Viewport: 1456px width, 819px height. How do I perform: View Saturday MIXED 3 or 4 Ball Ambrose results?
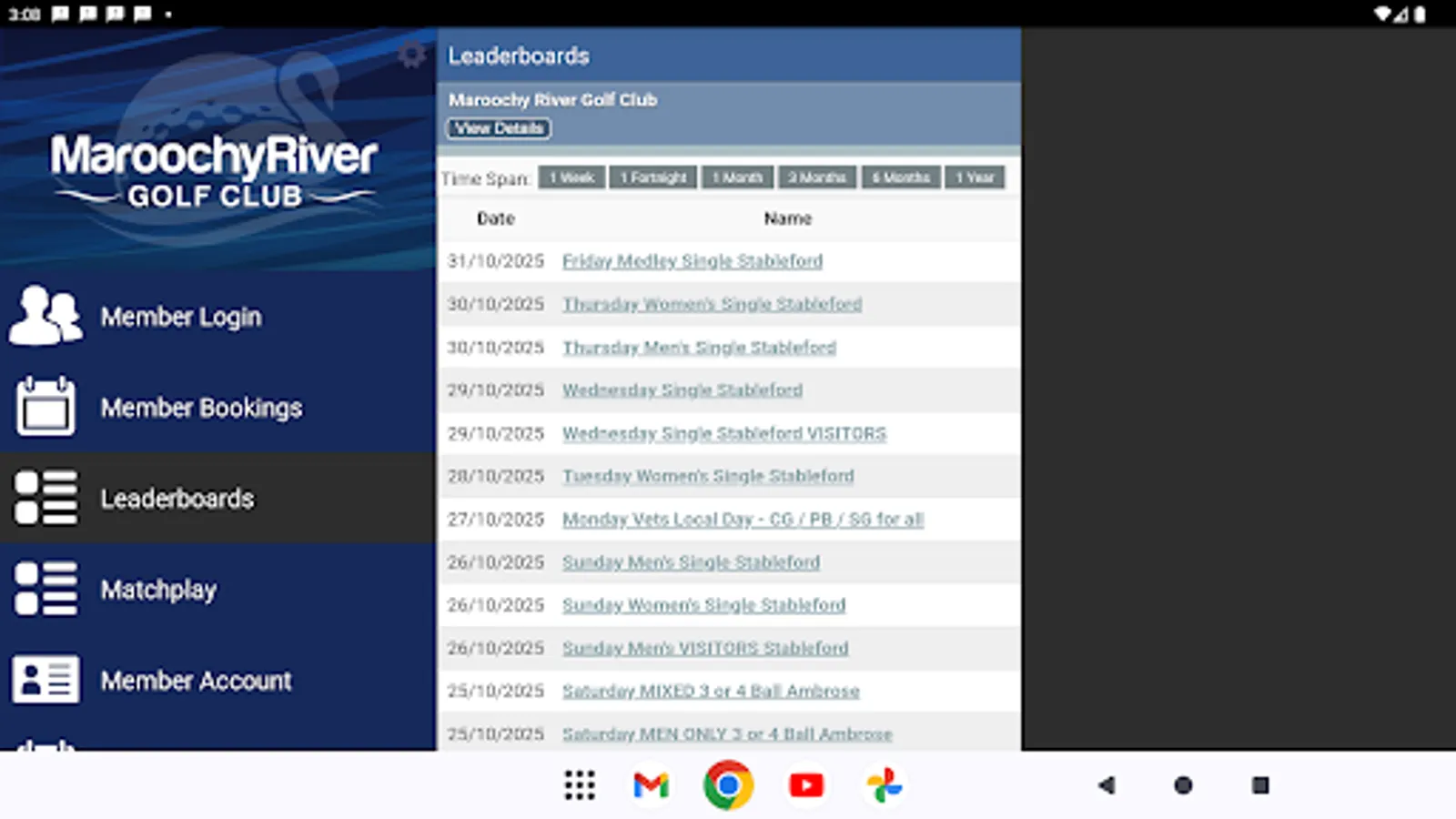(710, 692)
